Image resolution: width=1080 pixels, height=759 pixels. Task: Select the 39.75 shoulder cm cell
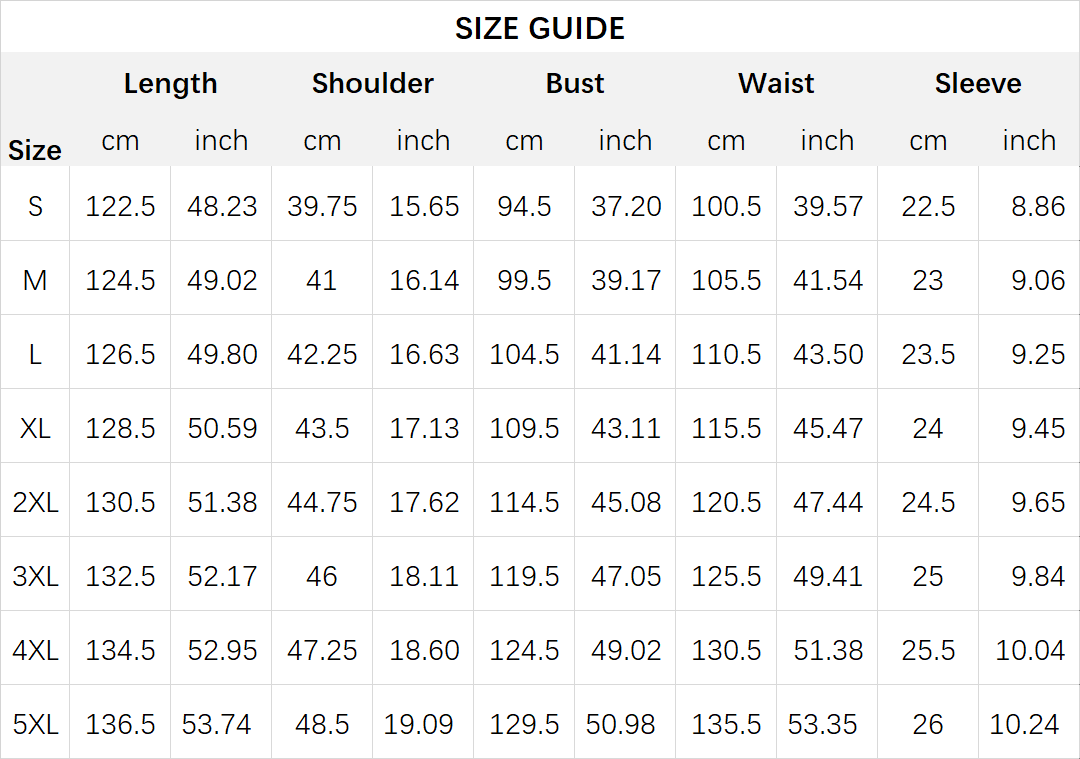[322, 206]
